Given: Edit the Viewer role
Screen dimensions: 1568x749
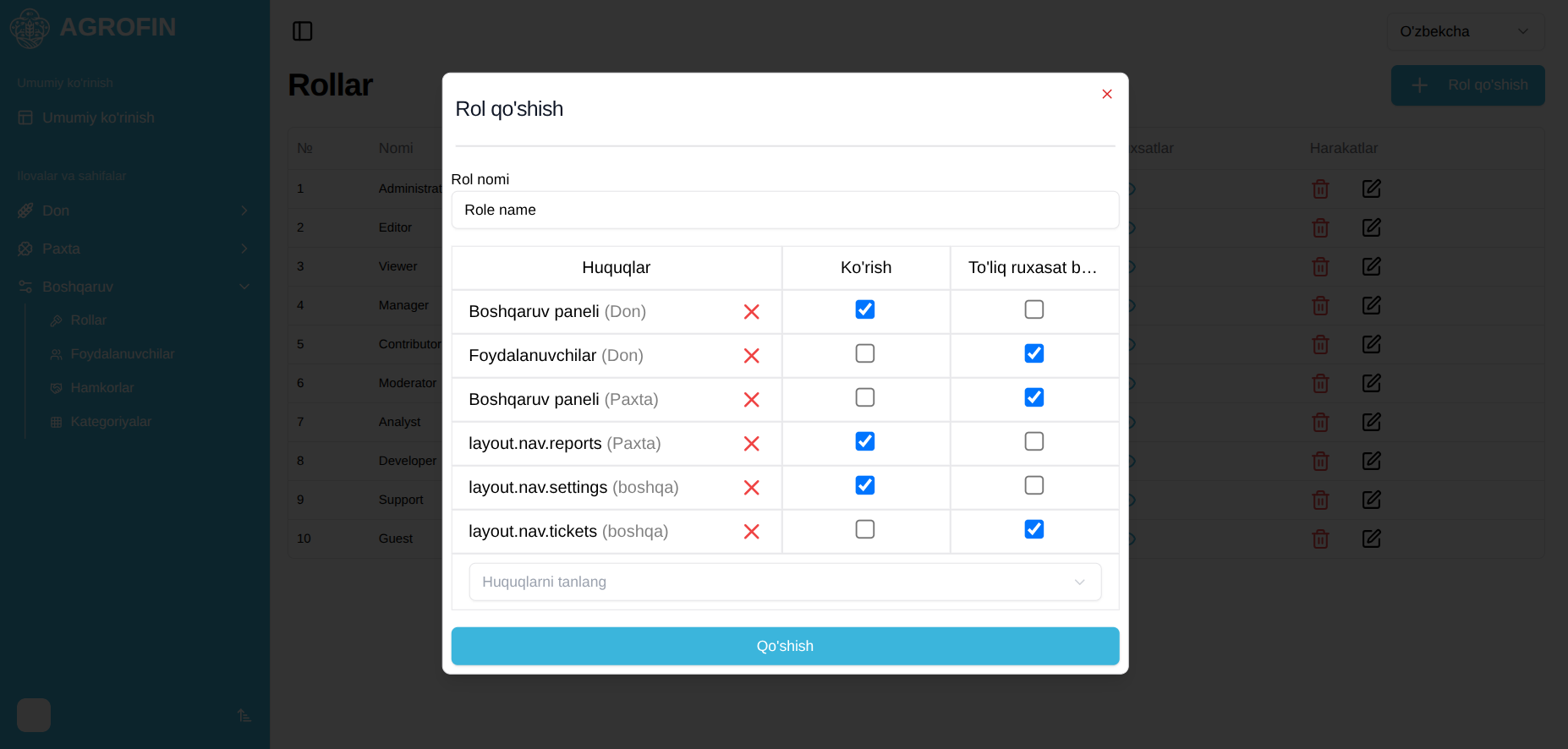Looking at the screenshot, I should (x=1372, y=266).
